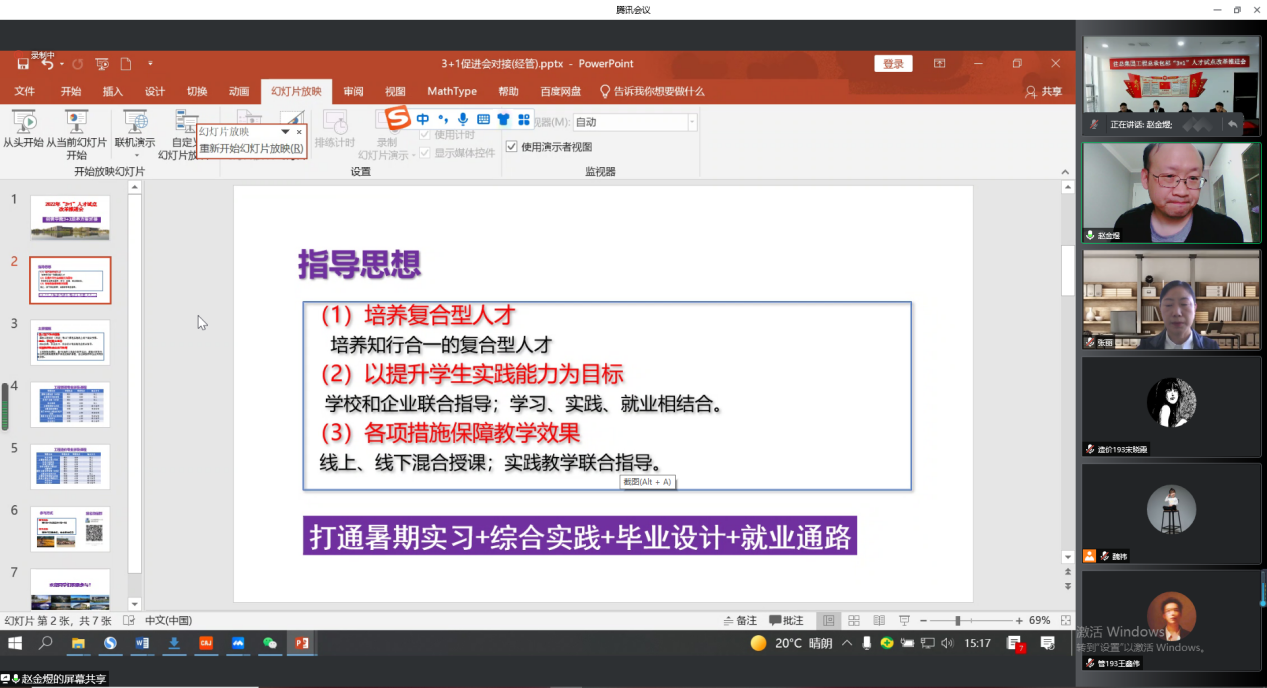Click the 共享 share button
This screenshot has width=1267, height=688.
coord(1044,91)
